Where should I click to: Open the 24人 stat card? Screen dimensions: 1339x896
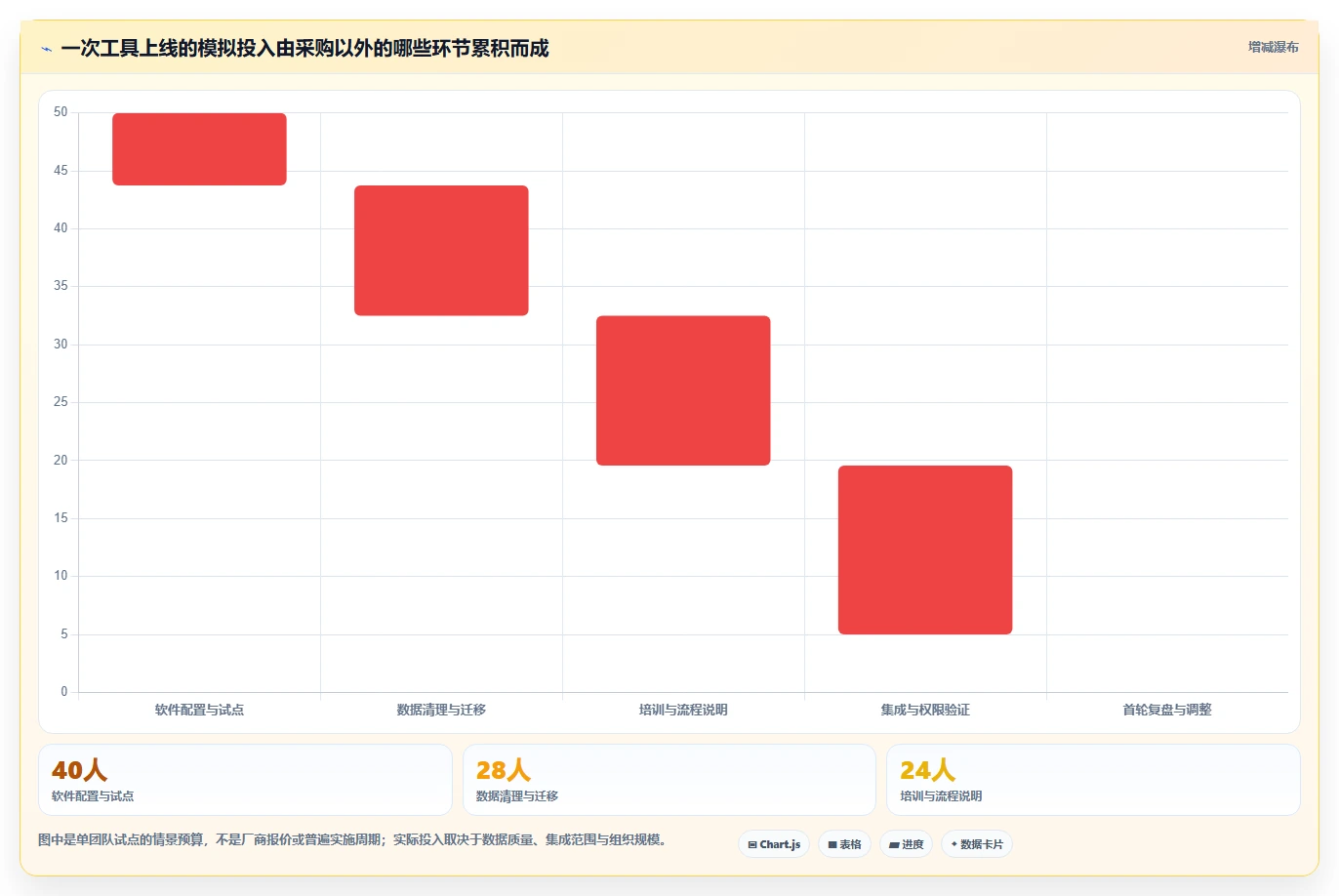coord(1093,780)
